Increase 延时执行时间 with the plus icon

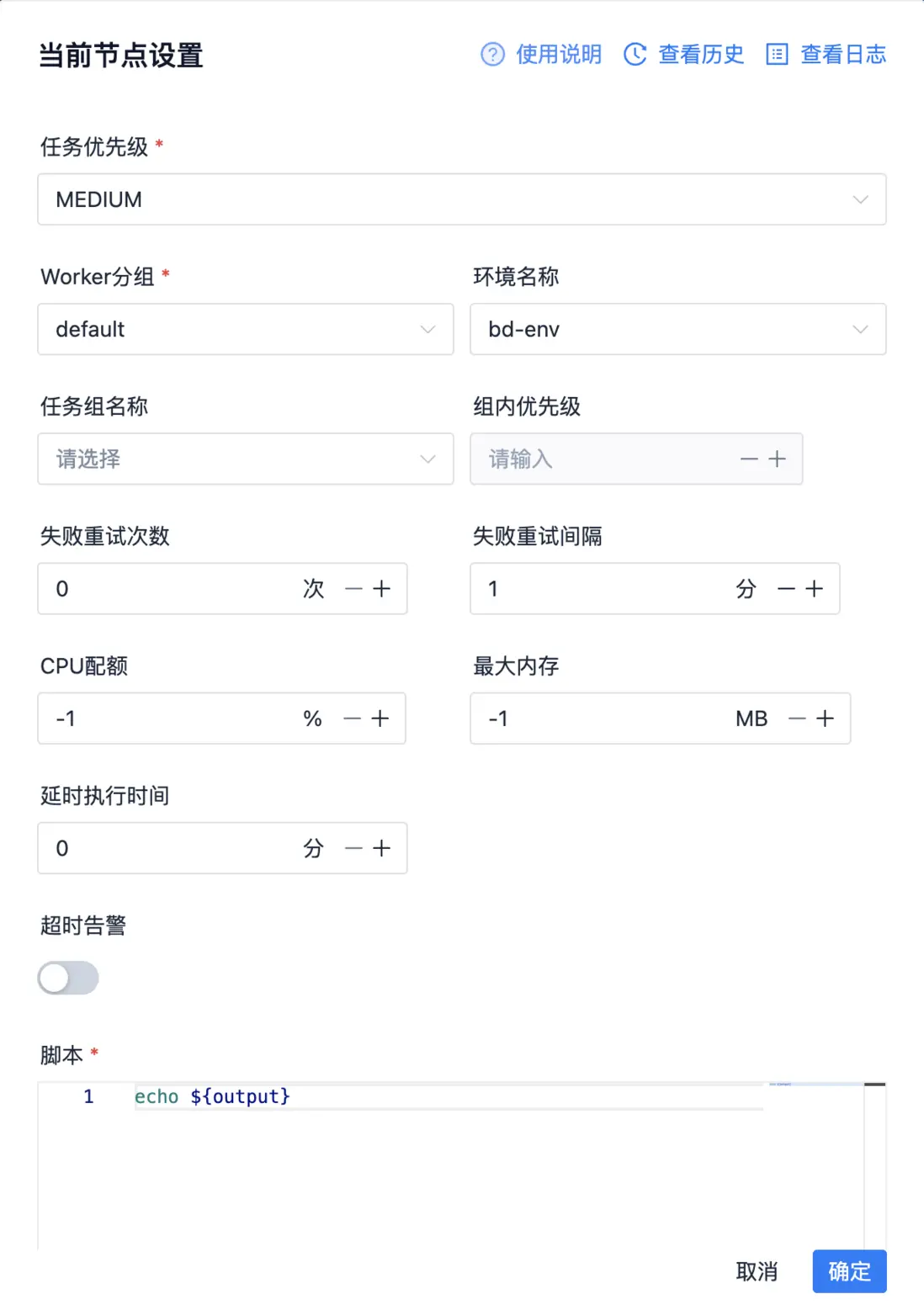[382, 848]
